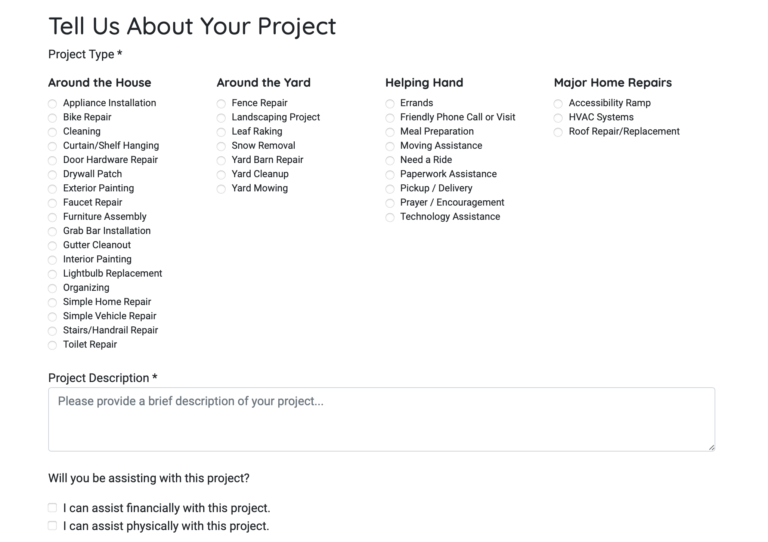Select the Snow Removal option
768x542 pixels.
point(221,146)
